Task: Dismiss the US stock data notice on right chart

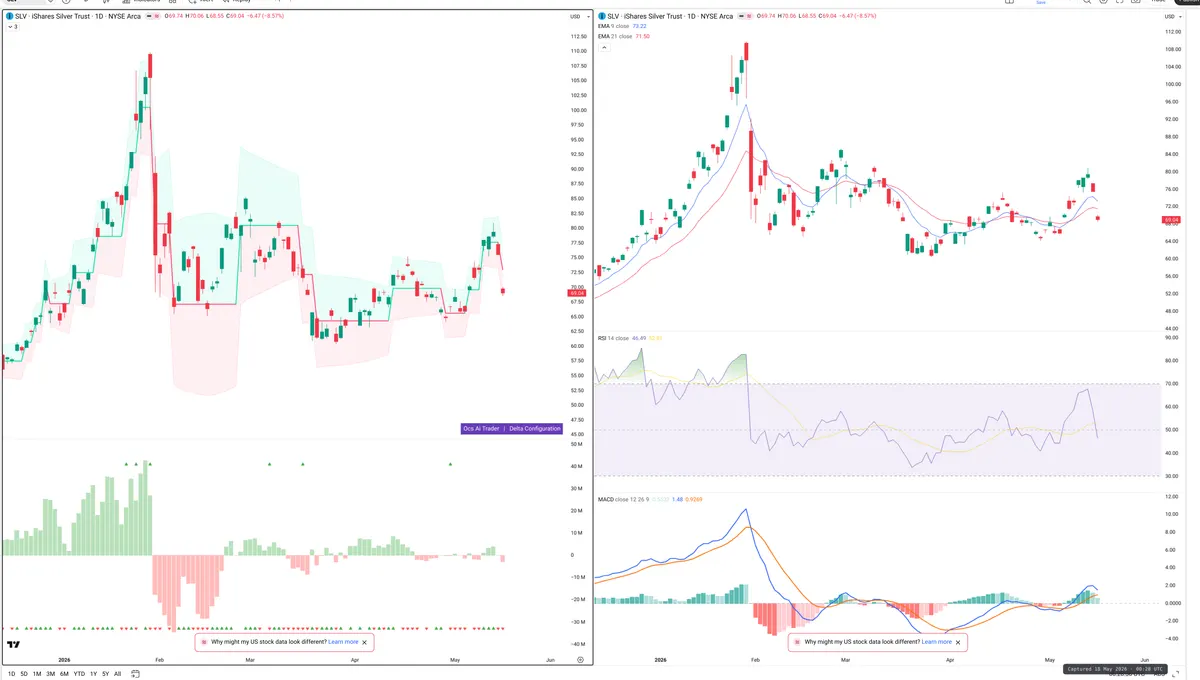Action: pos(958,642)
